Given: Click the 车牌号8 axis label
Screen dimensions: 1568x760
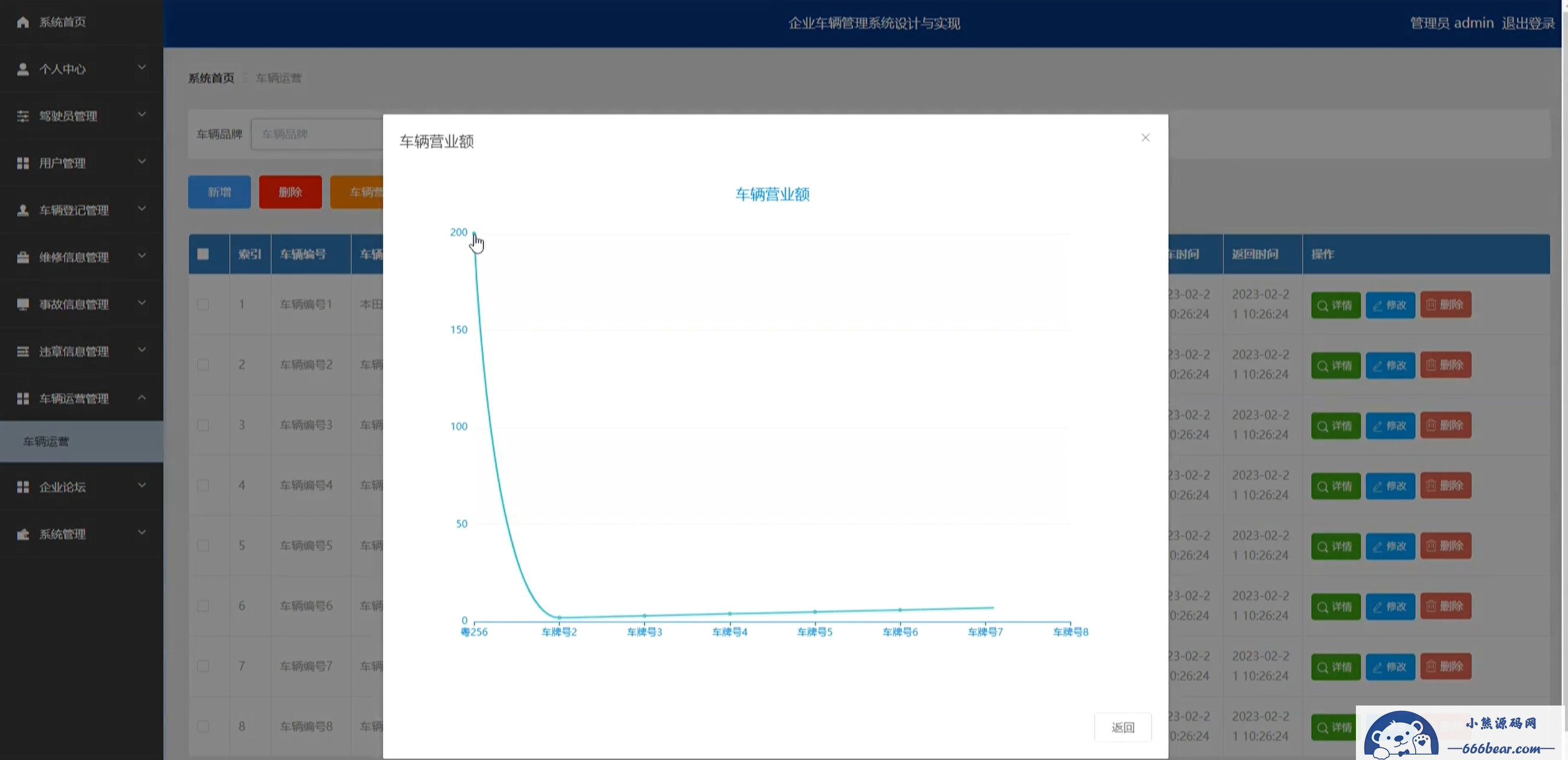Looking at the screenshot, I should click(1070, 632).
